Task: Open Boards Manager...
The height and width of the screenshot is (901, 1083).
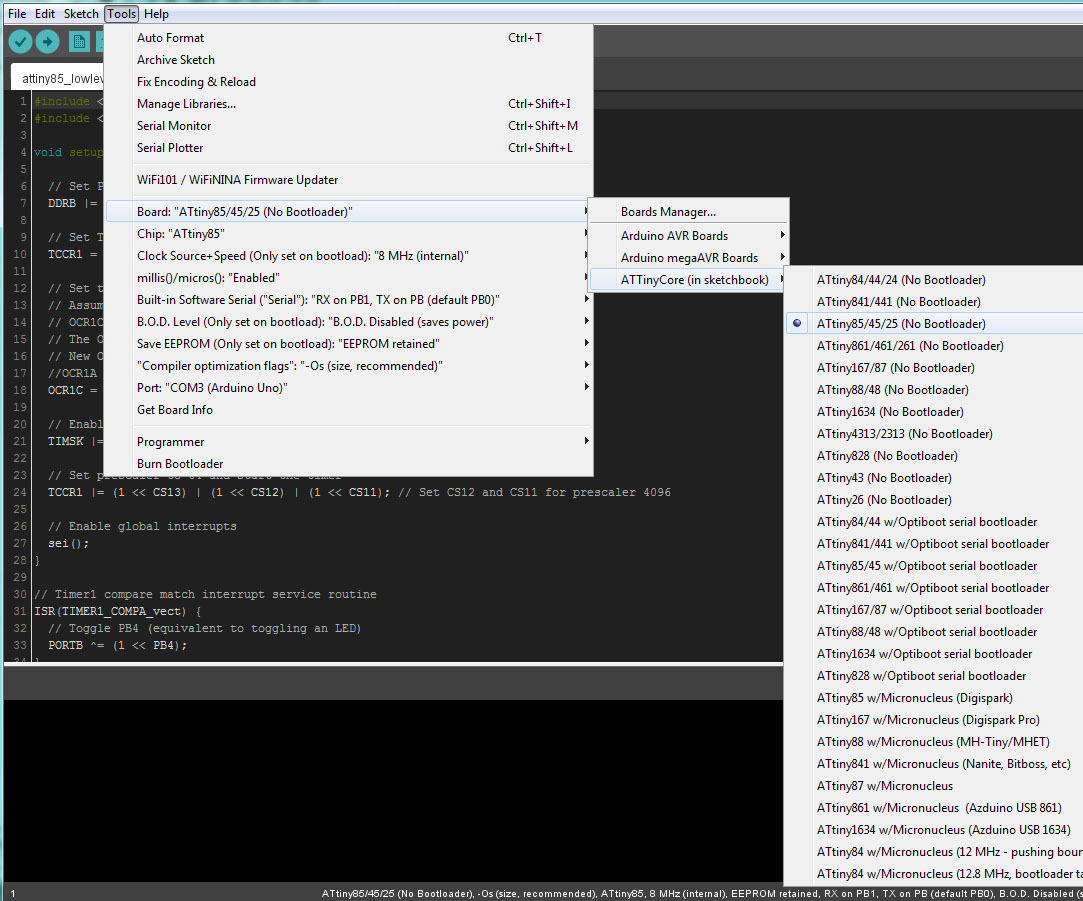Action: [689, 212]
